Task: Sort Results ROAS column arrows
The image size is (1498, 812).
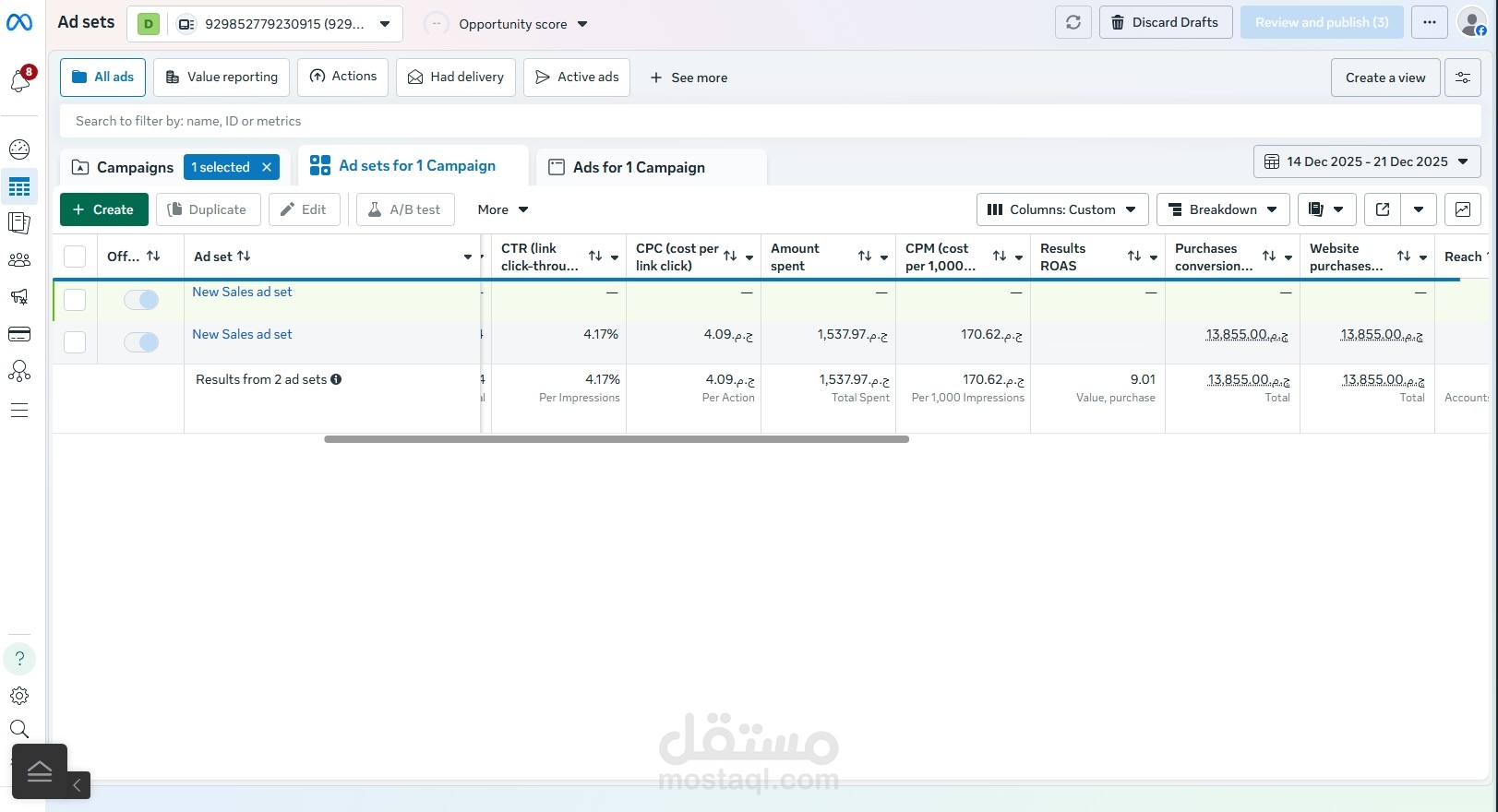Action: [1134, 256]
